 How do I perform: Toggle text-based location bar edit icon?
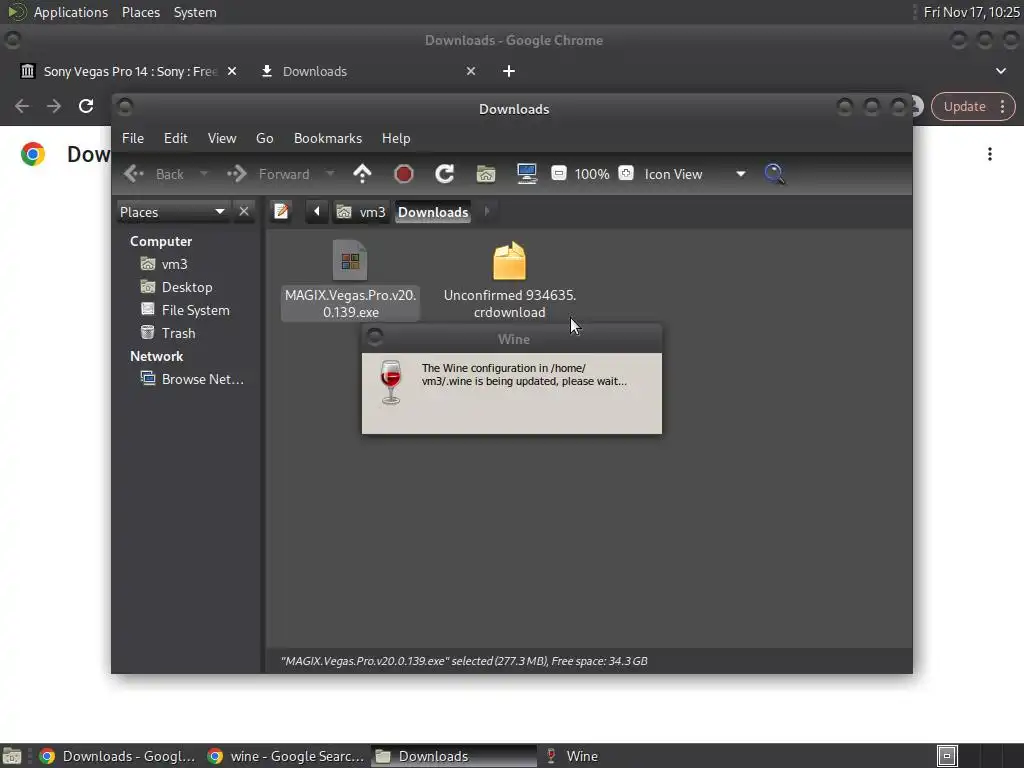(281, 212)
